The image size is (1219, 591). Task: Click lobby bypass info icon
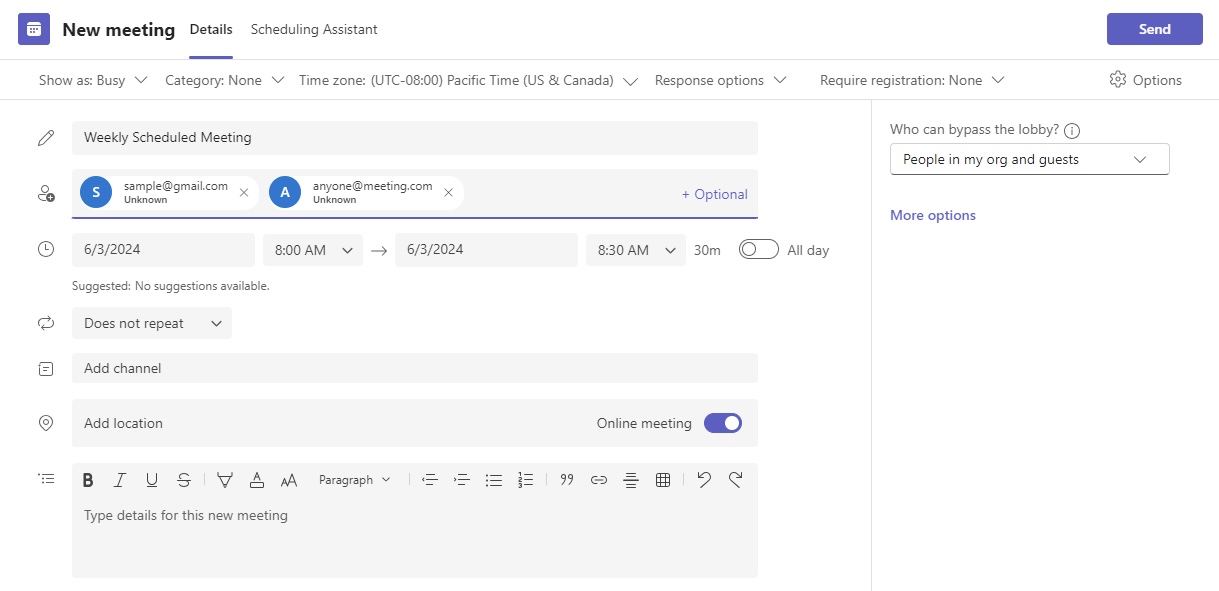click(x=1072, y=131)
